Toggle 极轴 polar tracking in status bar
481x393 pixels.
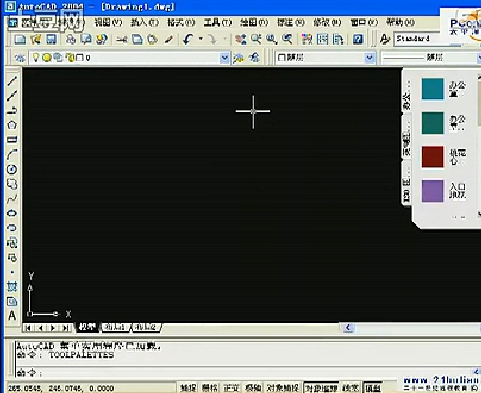pos(253,388)
